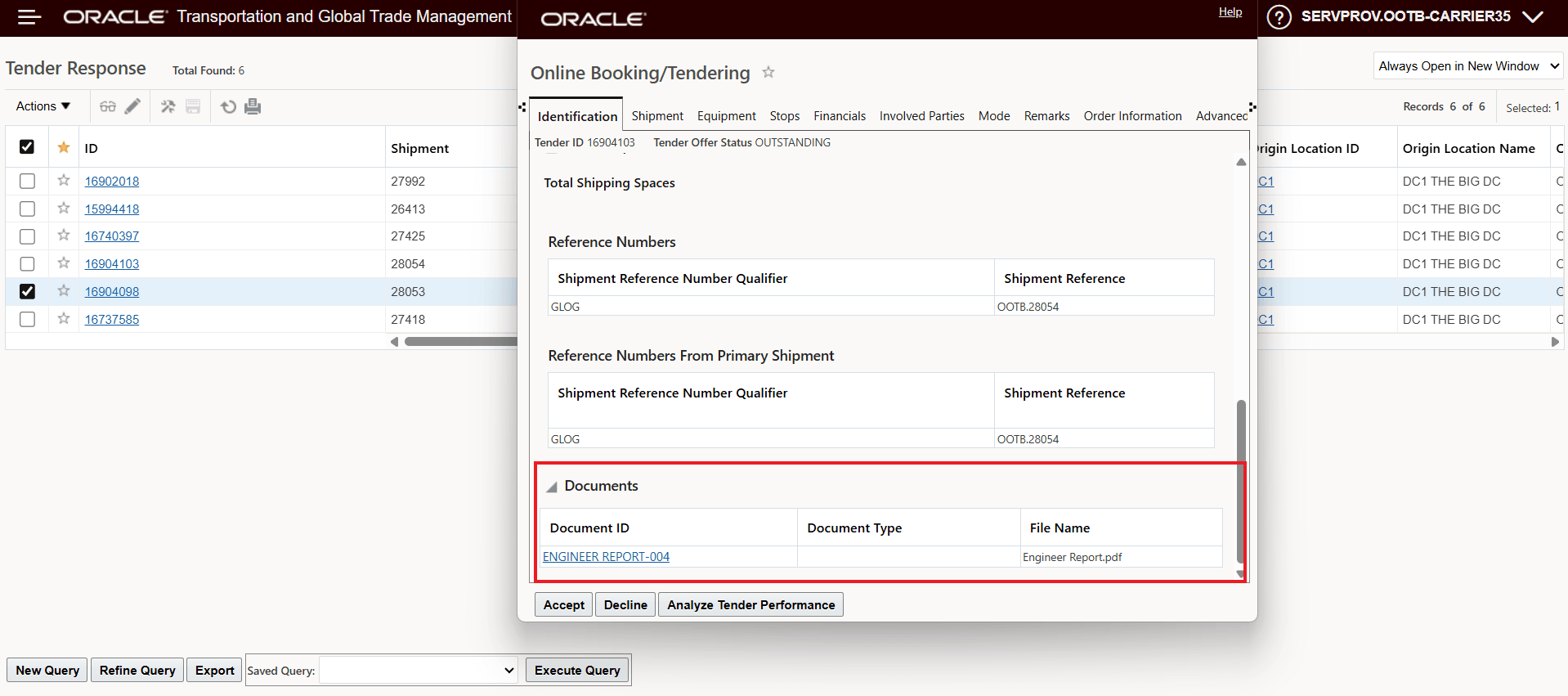Viewport: 1568px width, 696px height.
Task: Switch to the Remarks tab
Action: click(x=1046, y=116)
